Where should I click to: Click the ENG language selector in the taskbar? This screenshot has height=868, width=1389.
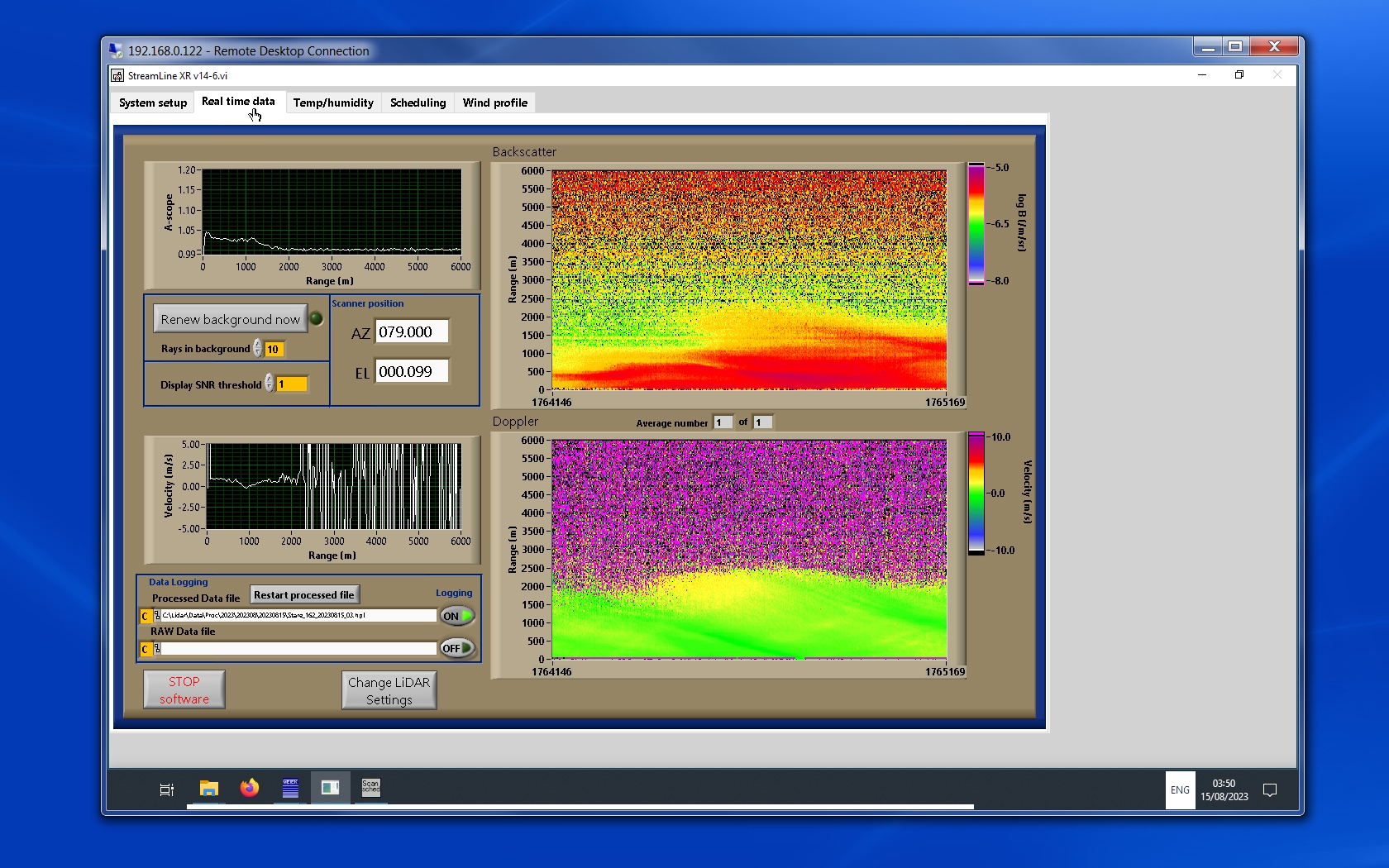coord(1180,790)
